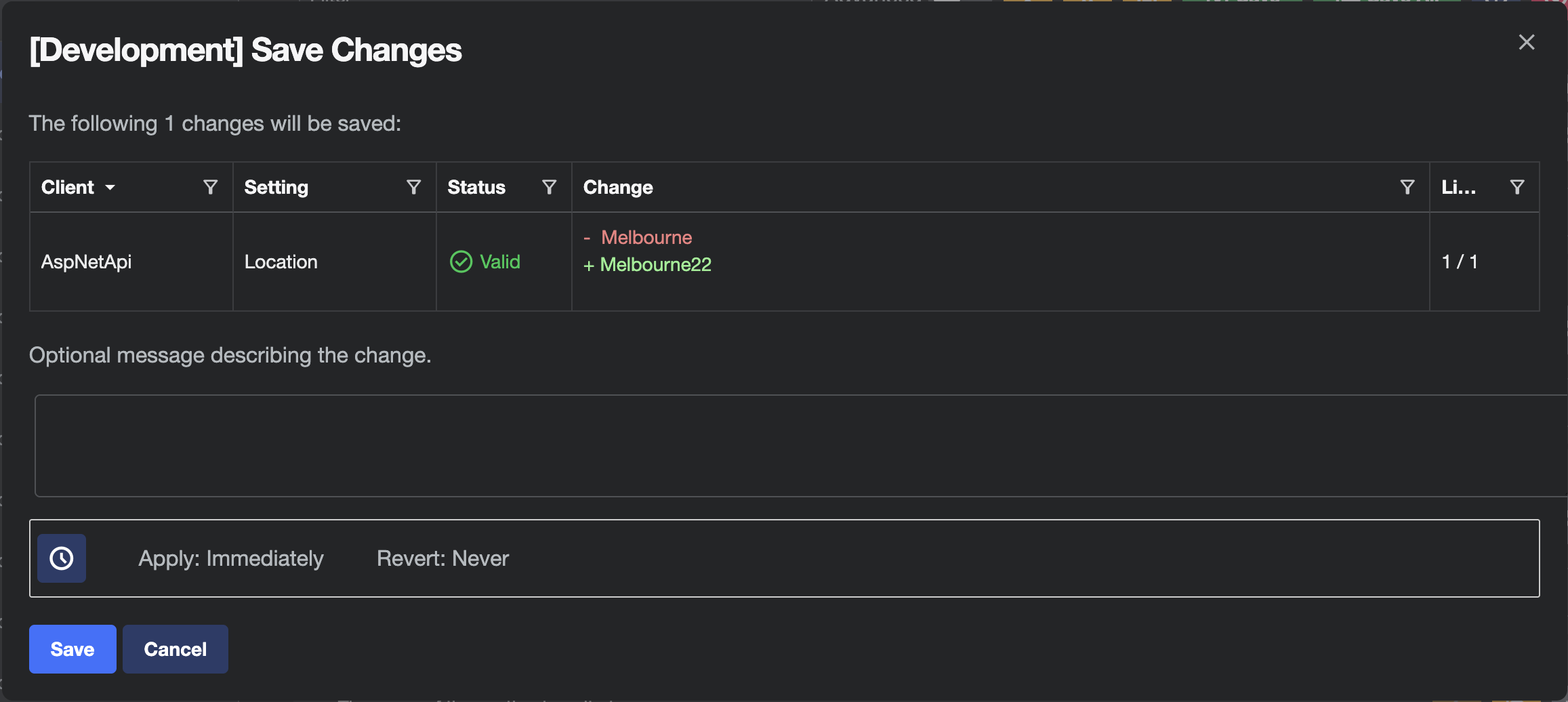The height and width of the screenshot is (702, 1568).
Task: Select the Apply: Immediately text
Action: tap(231, 558)
